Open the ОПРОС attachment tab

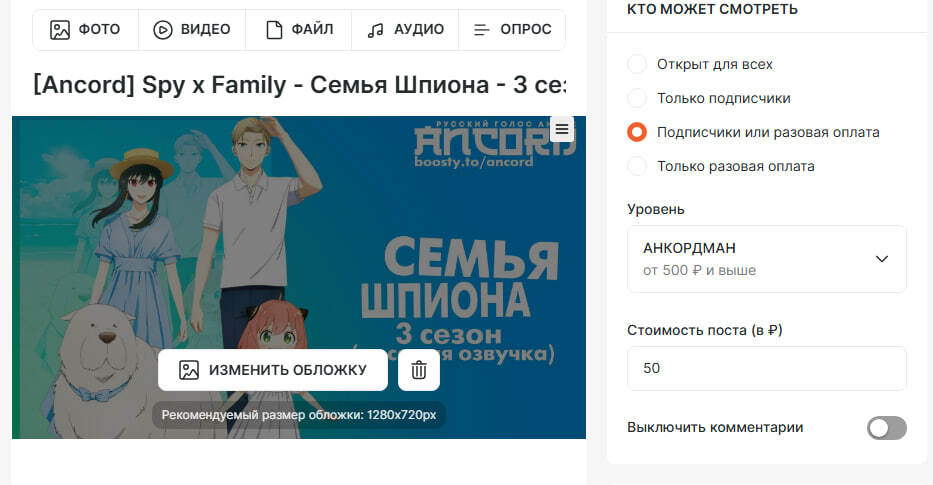click(512, 30)
